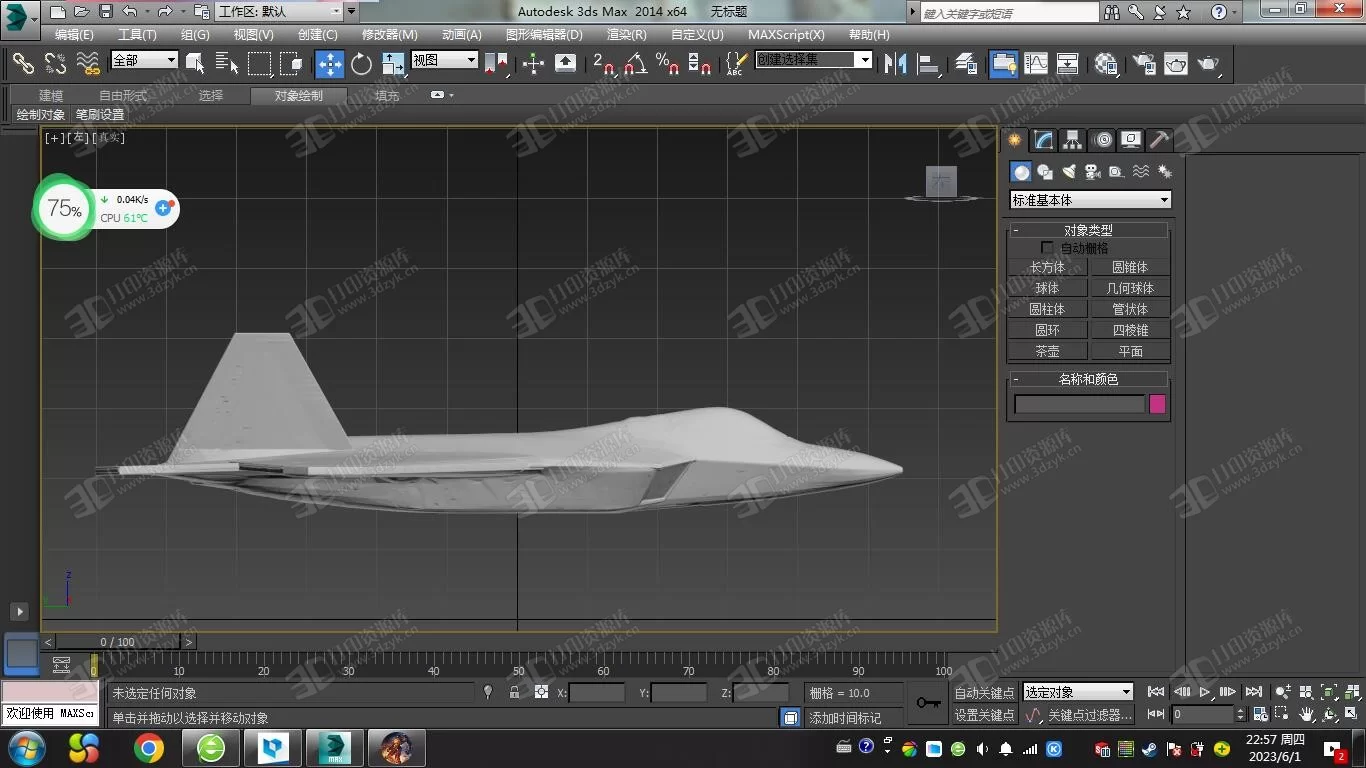Open the 创建选择集 named selection dropdown
Screen dimensions: 1366x768
pos(813,60)
